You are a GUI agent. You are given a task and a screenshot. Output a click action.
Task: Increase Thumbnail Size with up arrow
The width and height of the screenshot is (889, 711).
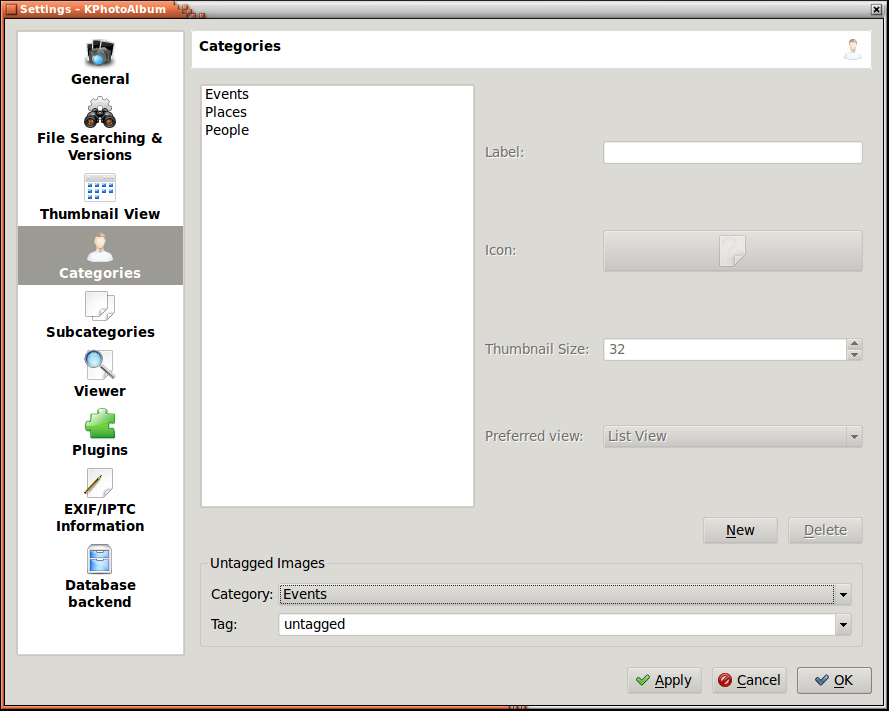point(854,344)
